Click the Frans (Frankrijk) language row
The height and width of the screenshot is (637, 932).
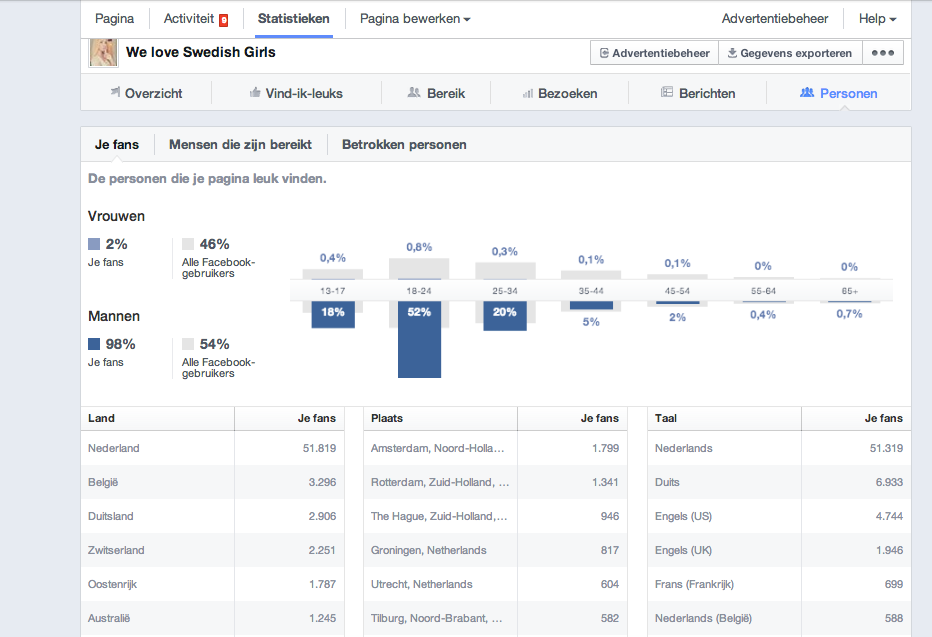coord(779,584)
